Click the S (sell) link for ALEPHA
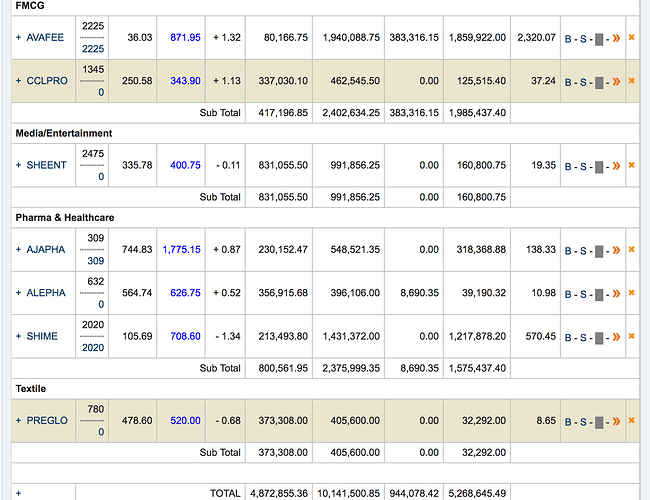 click(583, 294)
